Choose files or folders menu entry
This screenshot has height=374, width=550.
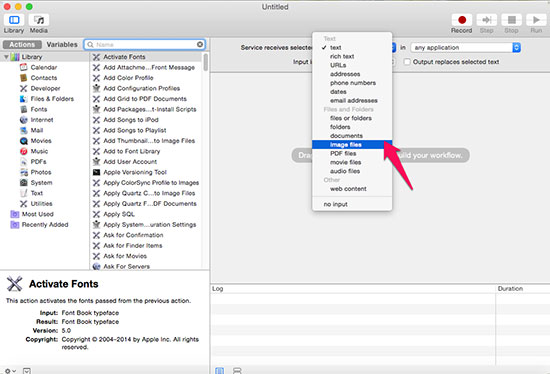[x=352, y=118]
